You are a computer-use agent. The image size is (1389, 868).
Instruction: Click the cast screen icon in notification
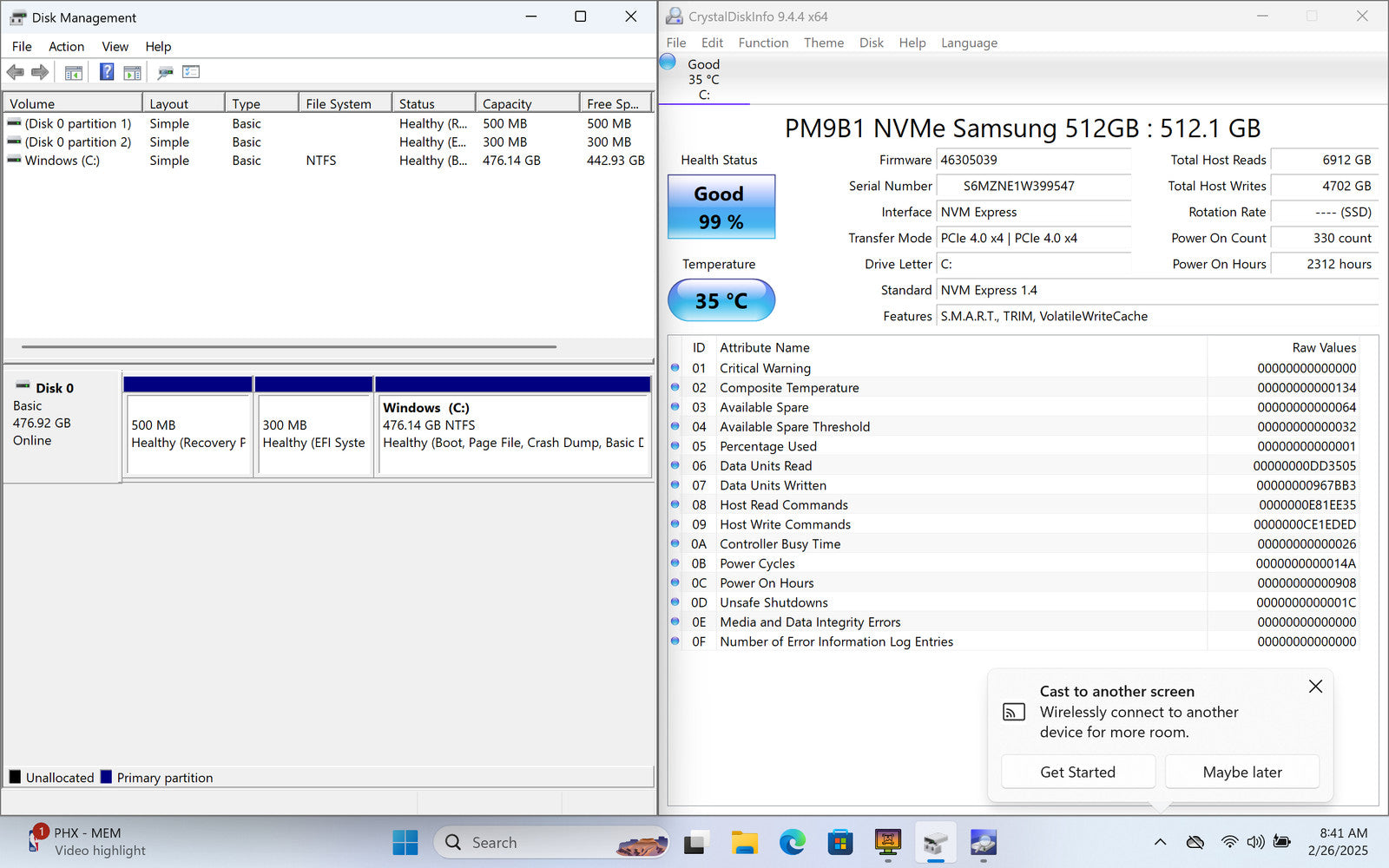(x=1013, y=712)
